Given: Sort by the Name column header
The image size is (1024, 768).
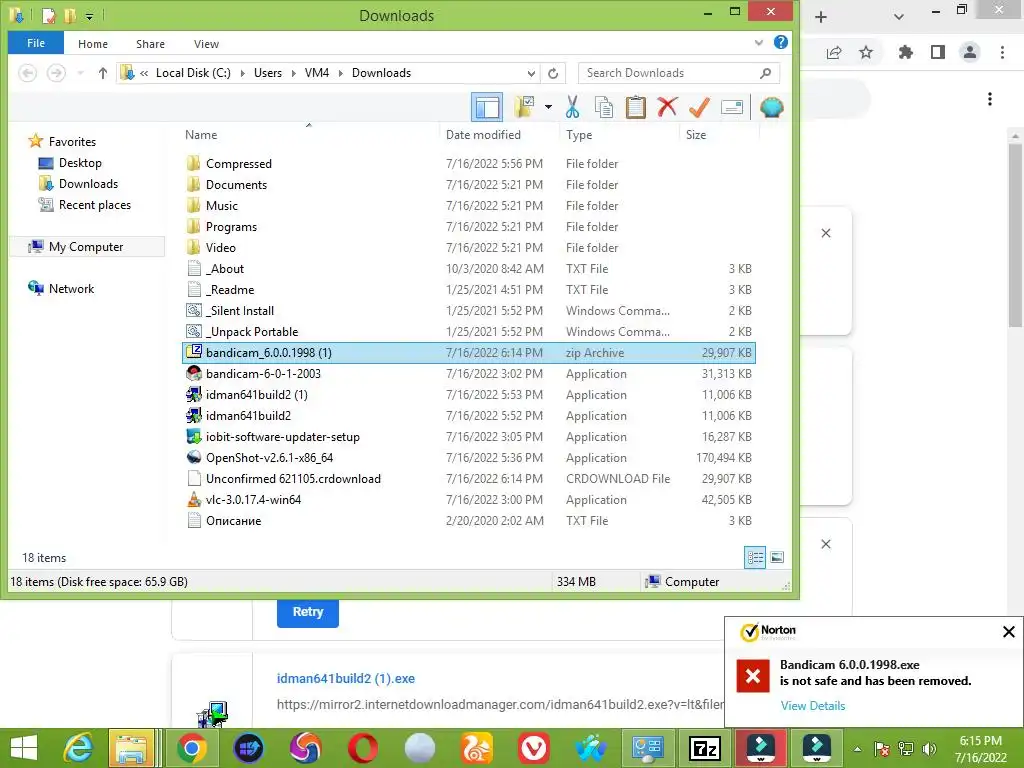Looking at the screenshot, I should pos(200,135).
